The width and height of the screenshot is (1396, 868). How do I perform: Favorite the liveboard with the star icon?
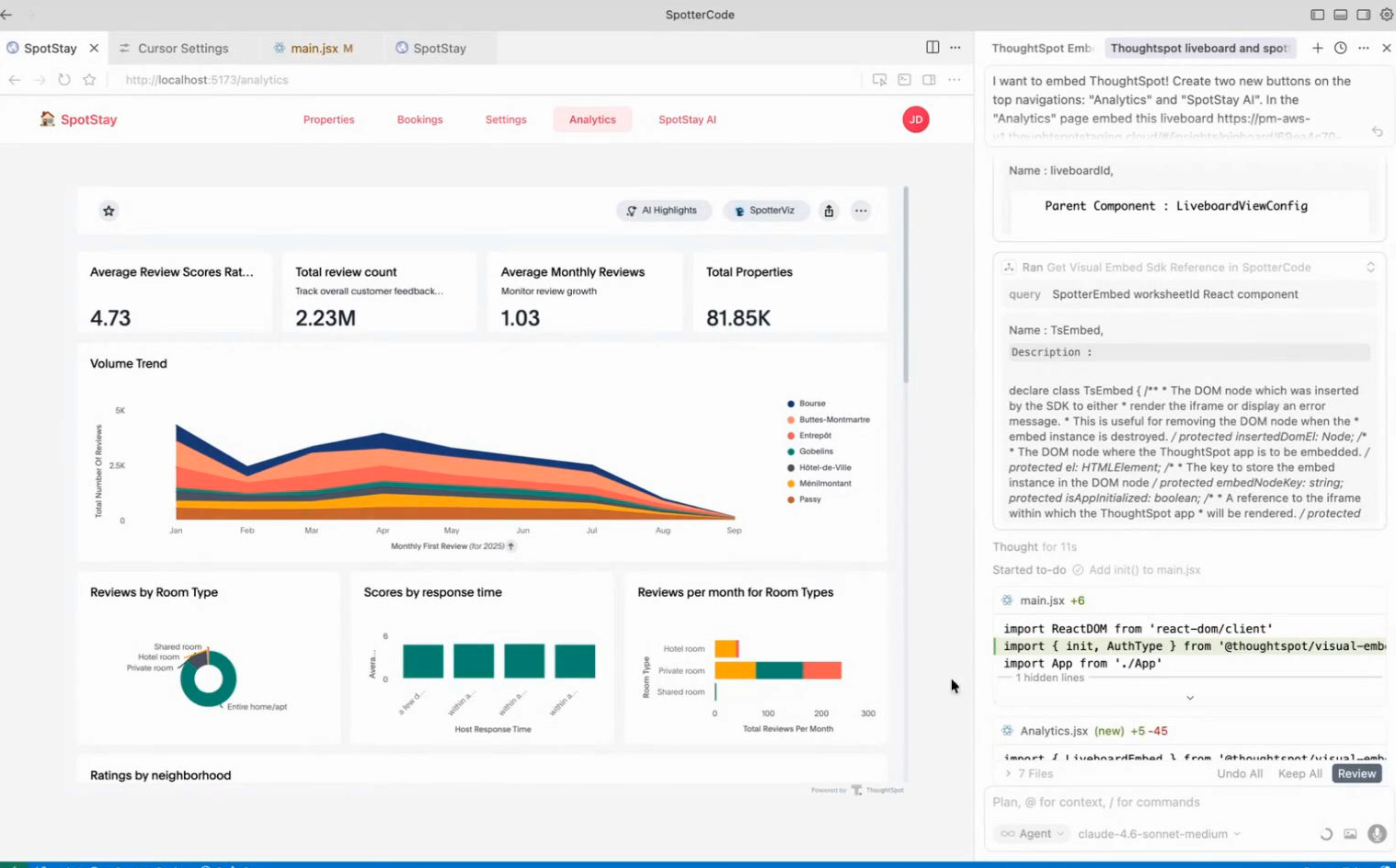click(x=109, y=211)
